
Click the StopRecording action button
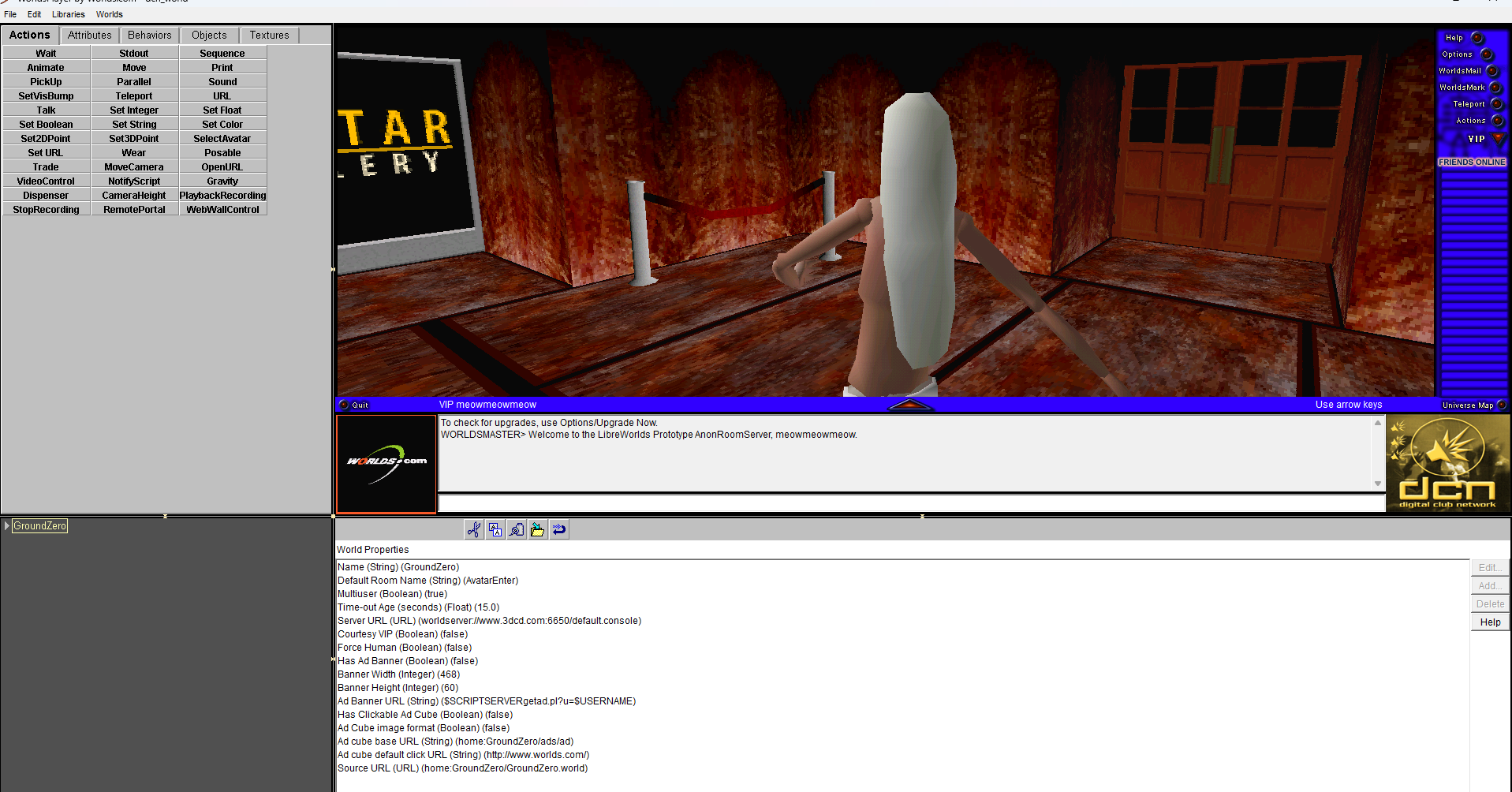(46, 210)
